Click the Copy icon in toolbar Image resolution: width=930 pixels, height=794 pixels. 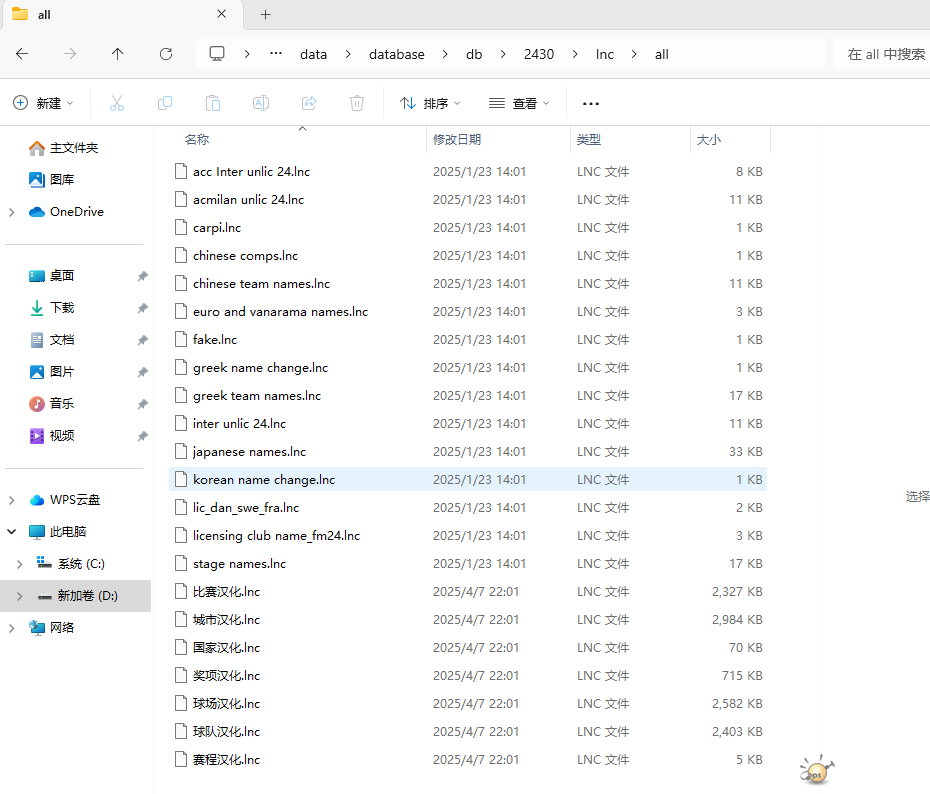[165, 103]
